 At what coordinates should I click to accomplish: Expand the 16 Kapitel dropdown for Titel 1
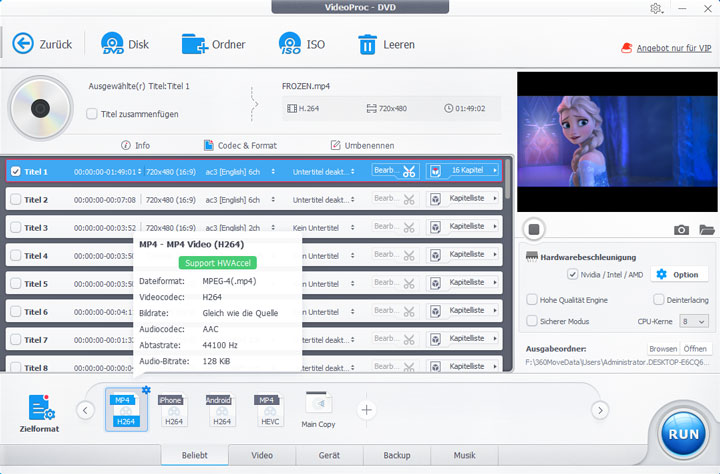pyautogui.click(x=495, y=170)
